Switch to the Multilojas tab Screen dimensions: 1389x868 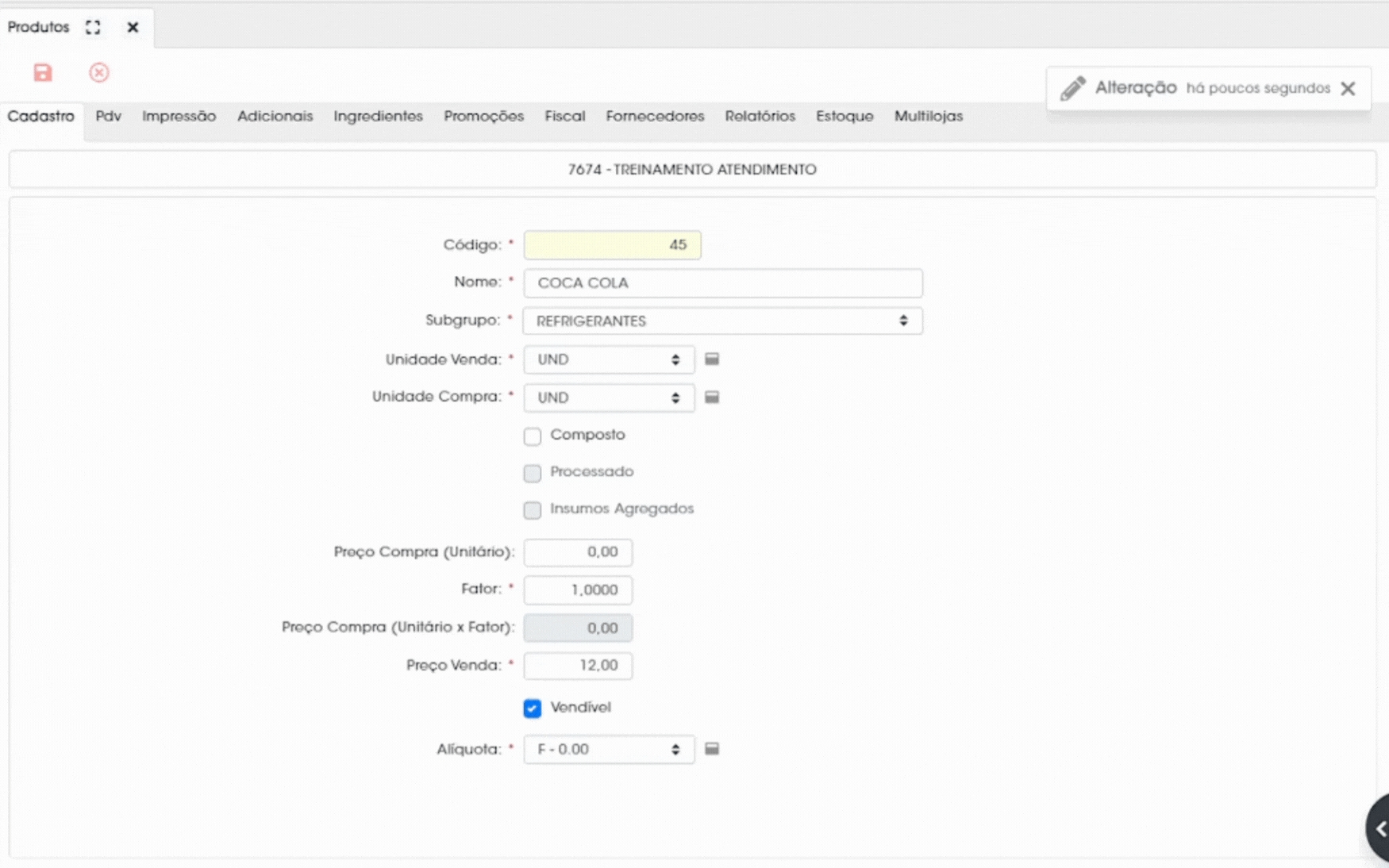(929, 117)
